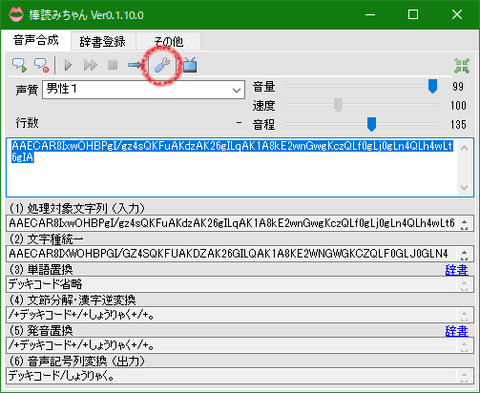Open the その他 tab
480x393 pixels.
click(168, 42)
